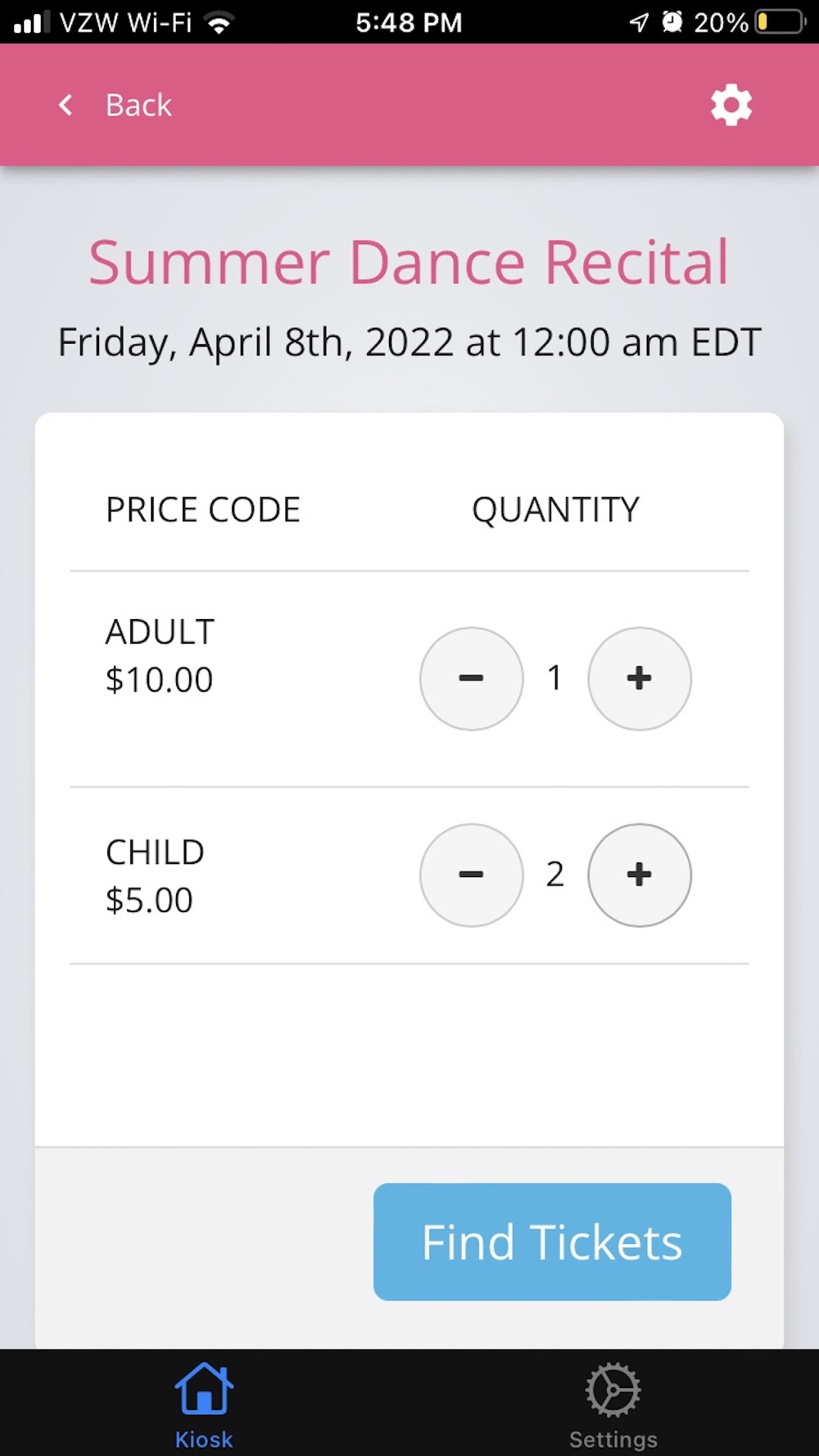
Task: Open settings via the header gear icon
Action: point(731,105)
